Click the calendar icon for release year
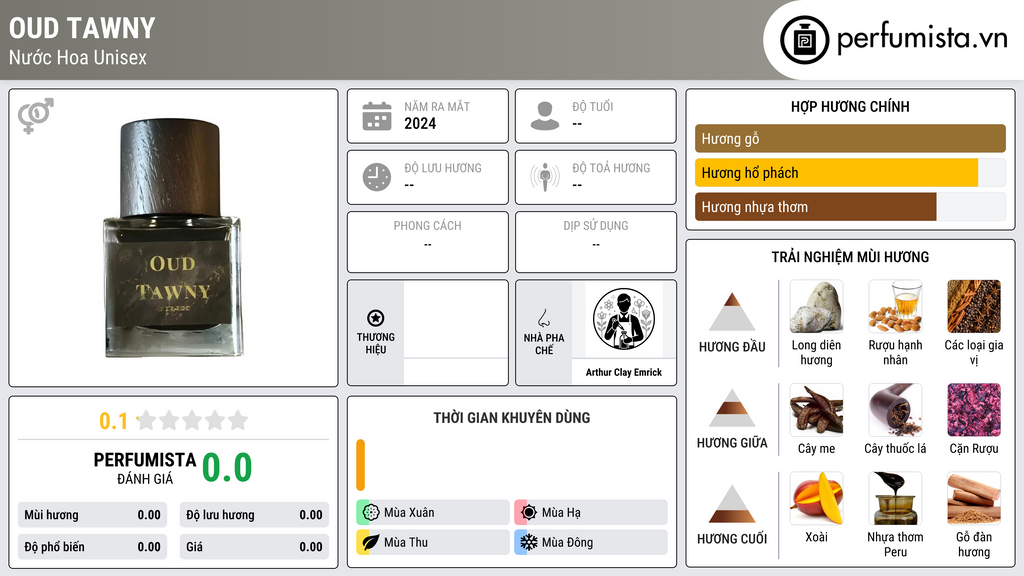The height and width of the screenshot is (576, 1024). [x=377, y=116]
